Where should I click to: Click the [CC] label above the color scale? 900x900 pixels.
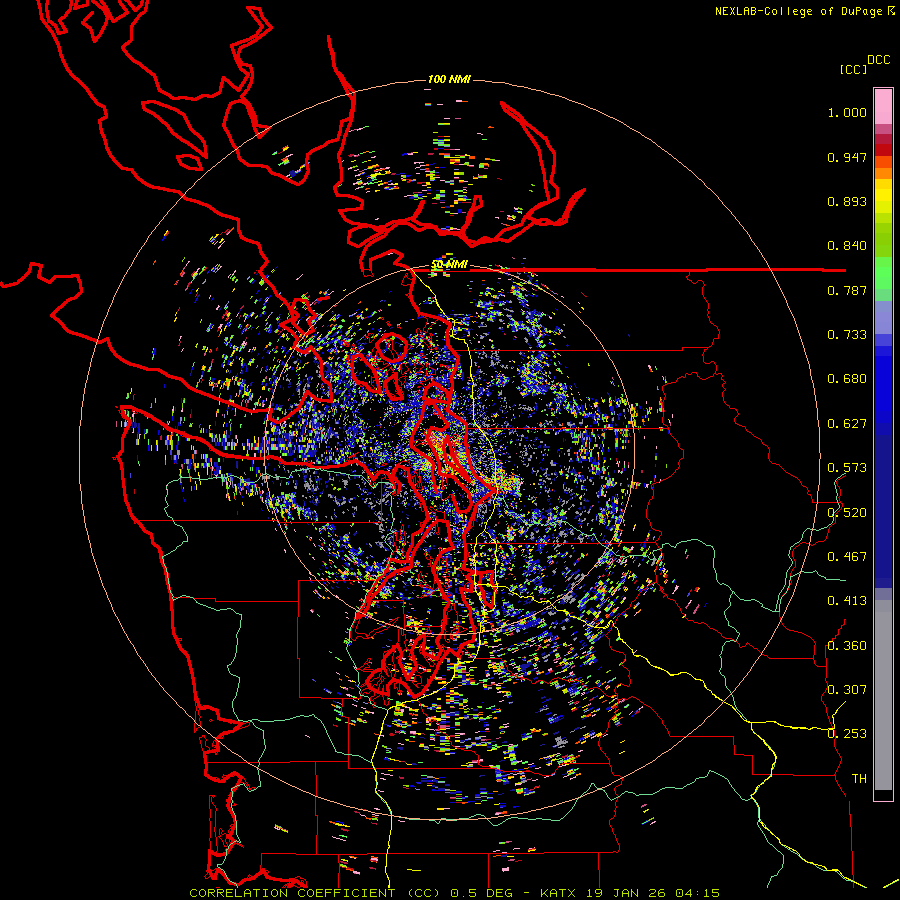pos(853,69)
